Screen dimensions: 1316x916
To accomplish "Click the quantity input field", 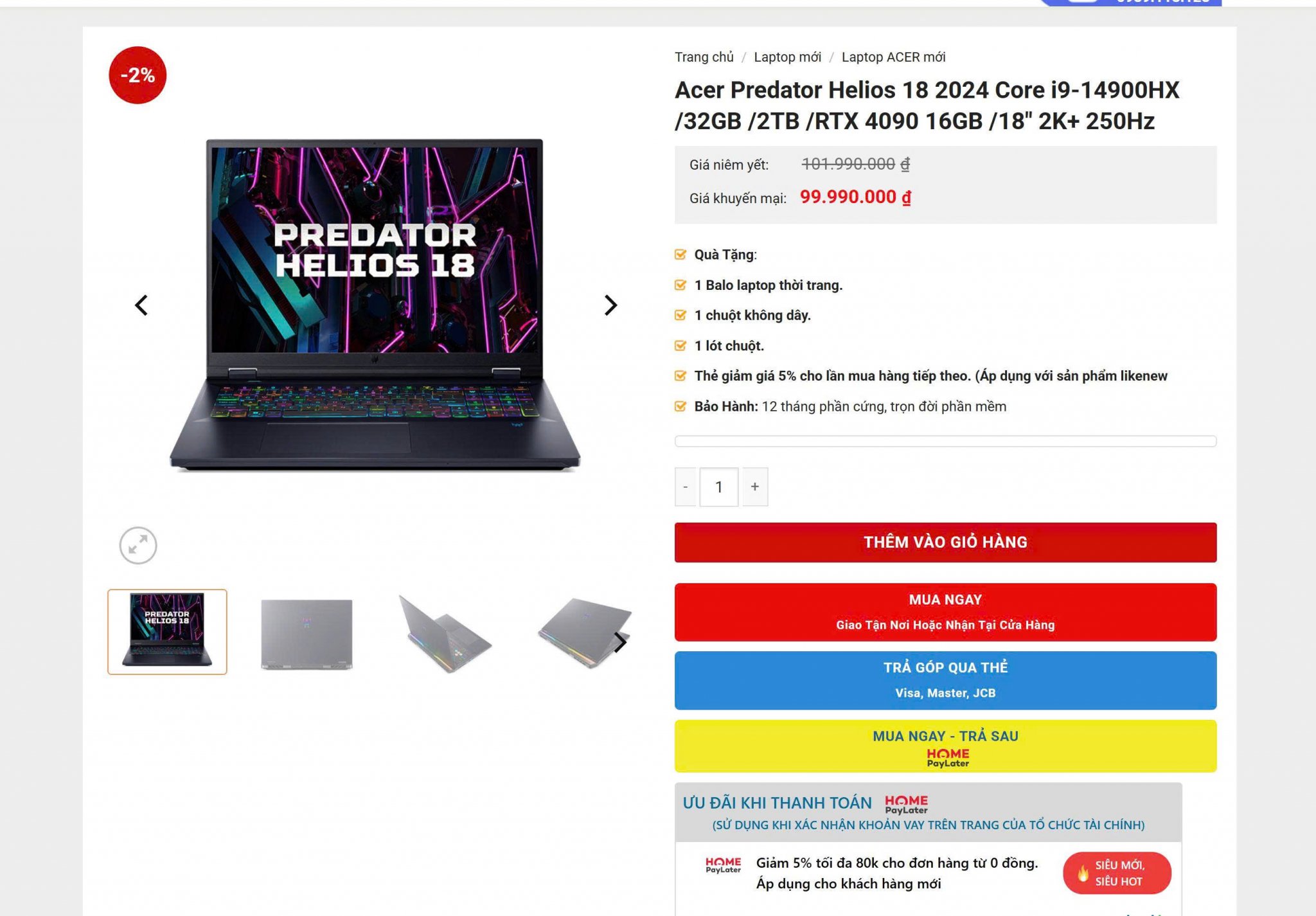I will tap(719, 487).
